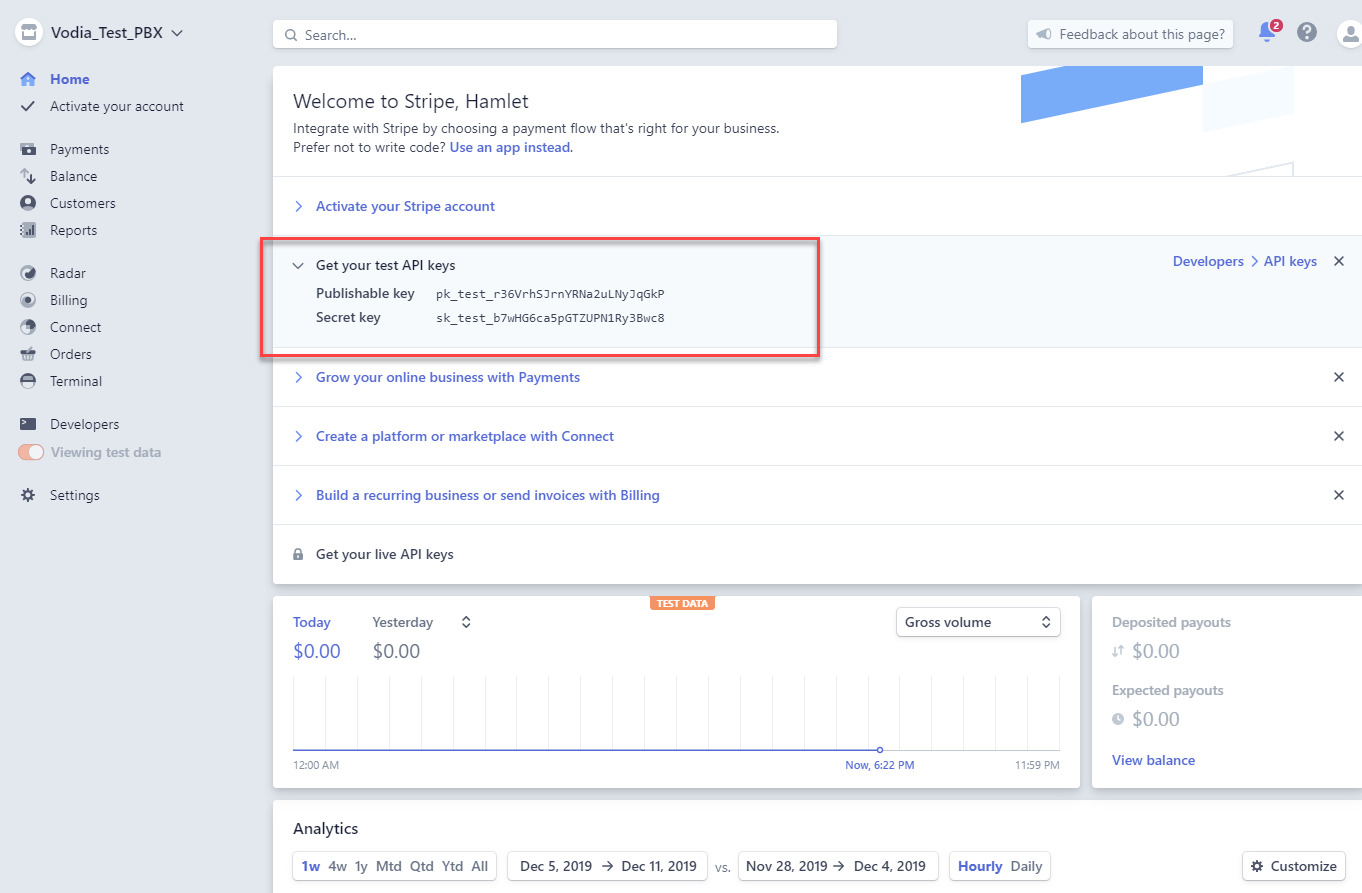1362x893 pixels.
Task: Open the Dec 5 to Dec 11, 2019 date picker
Action: pyautogui.click(x=608, y=866)
